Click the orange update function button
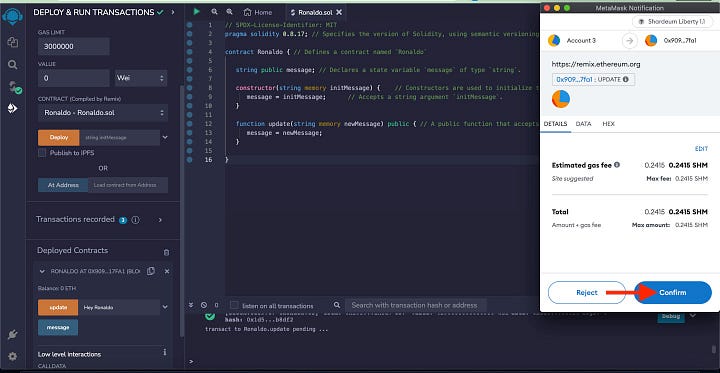 [58, 307]
